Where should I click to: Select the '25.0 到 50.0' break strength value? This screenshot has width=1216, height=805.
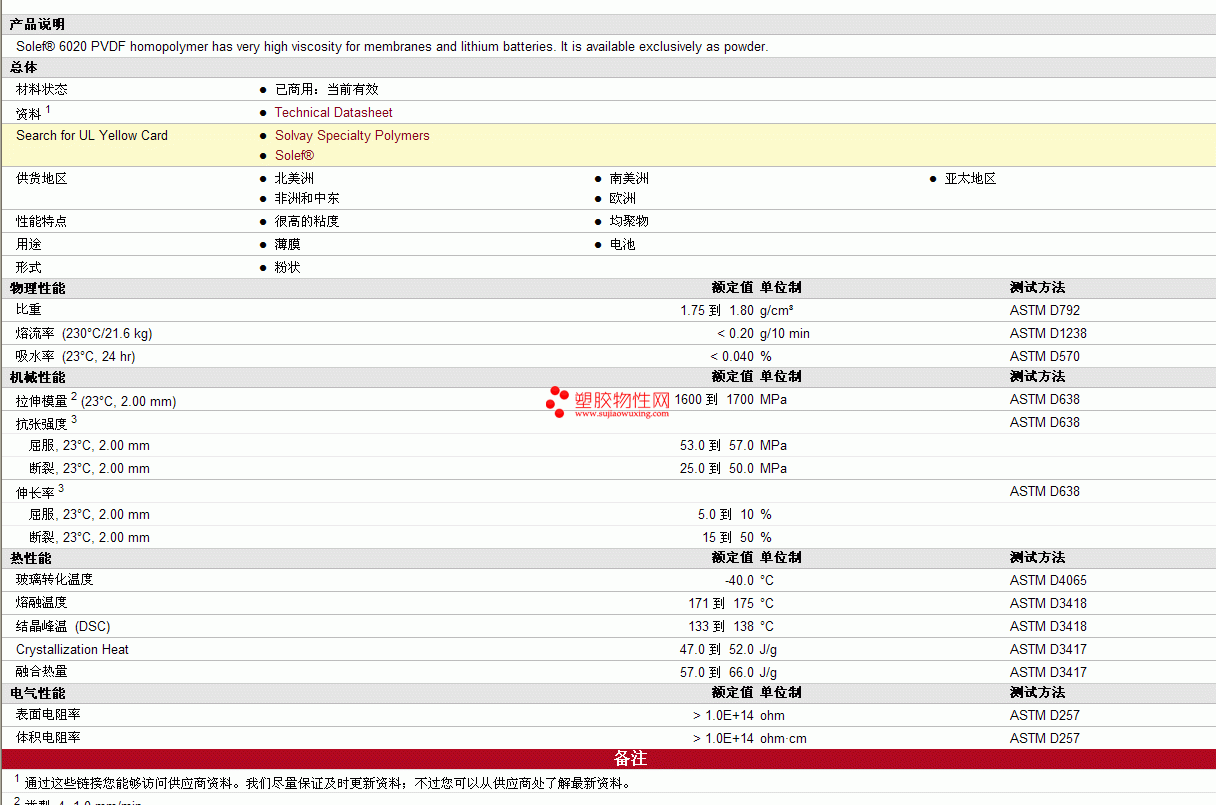click(x=717, y=469)
